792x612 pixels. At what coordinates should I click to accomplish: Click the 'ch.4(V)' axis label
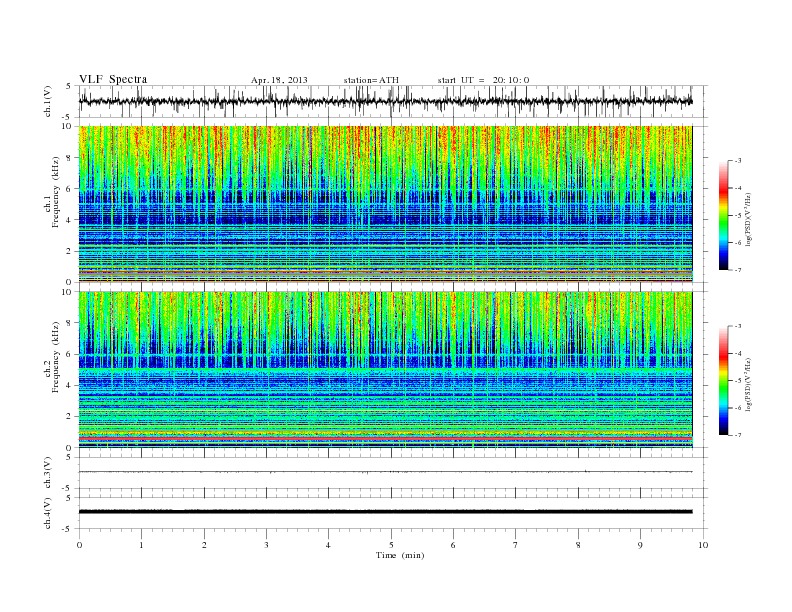[48, 513]
